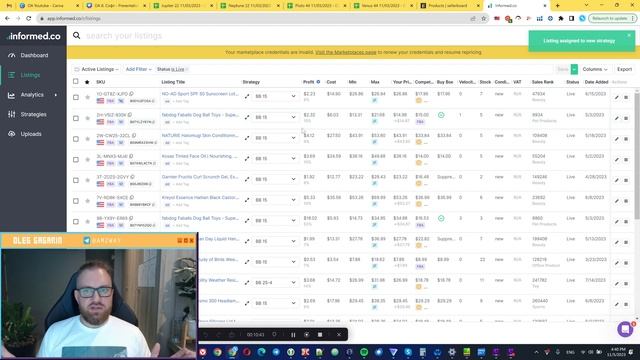Click the search magnifier icon

click(76, 36)
